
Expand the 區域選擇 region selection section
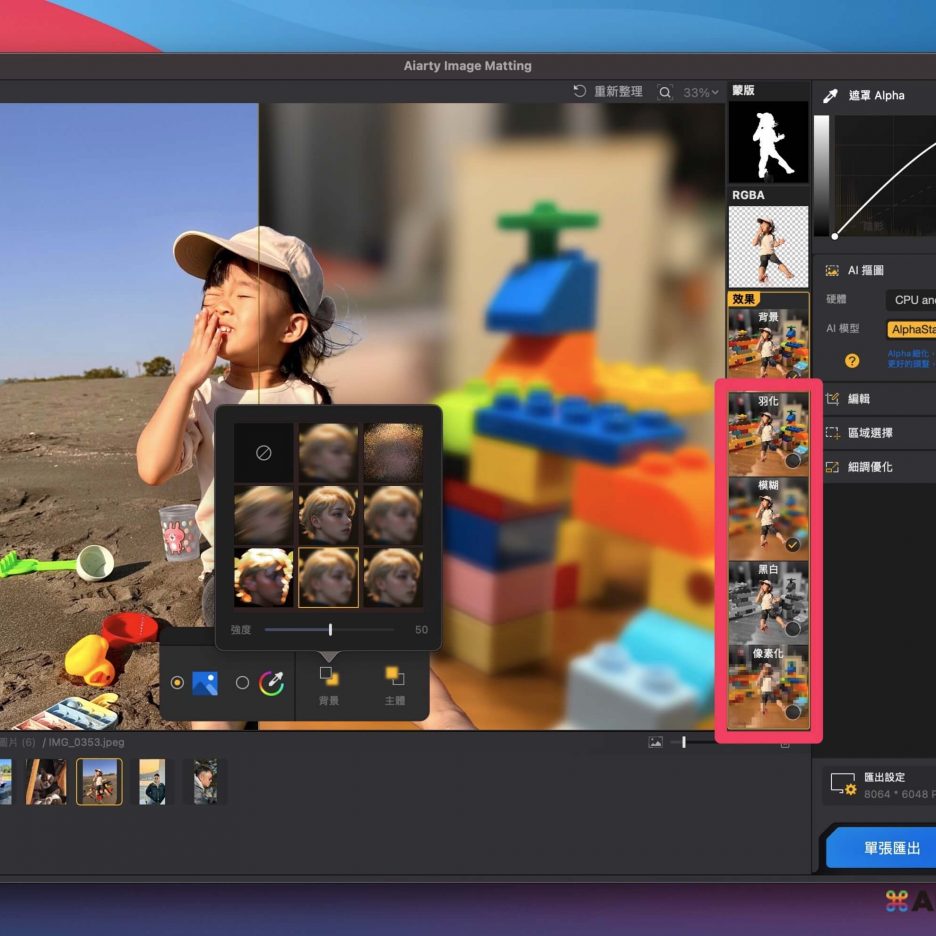[868, 433]
